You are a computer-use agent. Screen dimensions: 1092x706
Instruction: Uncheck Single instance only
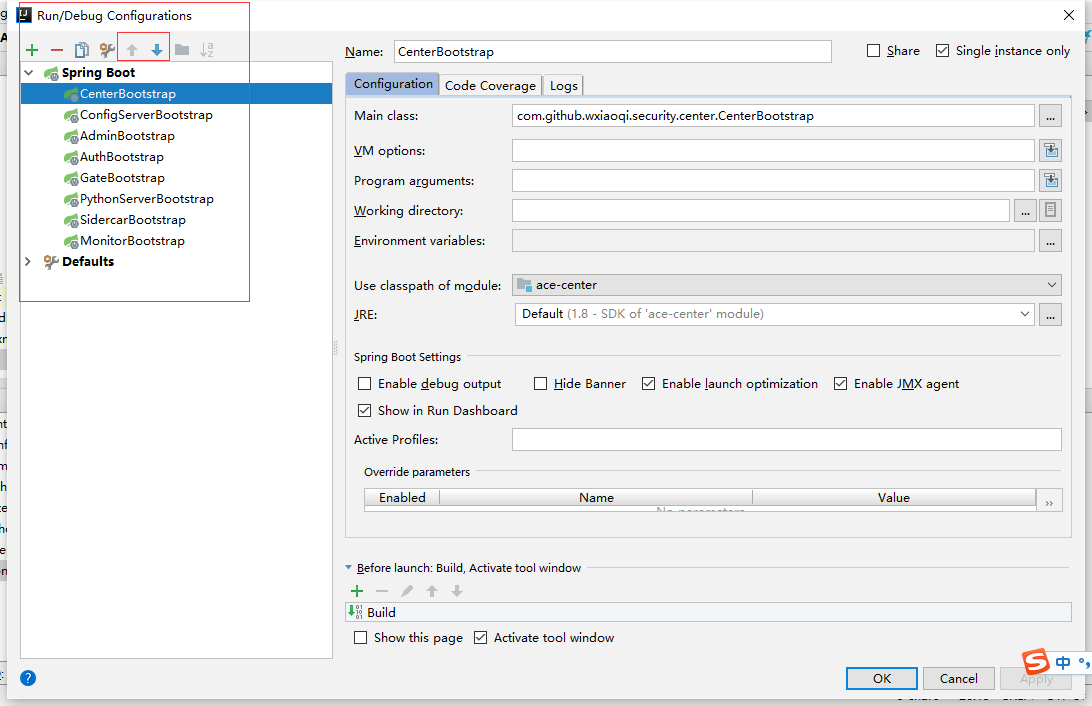(x=942, y=51)
